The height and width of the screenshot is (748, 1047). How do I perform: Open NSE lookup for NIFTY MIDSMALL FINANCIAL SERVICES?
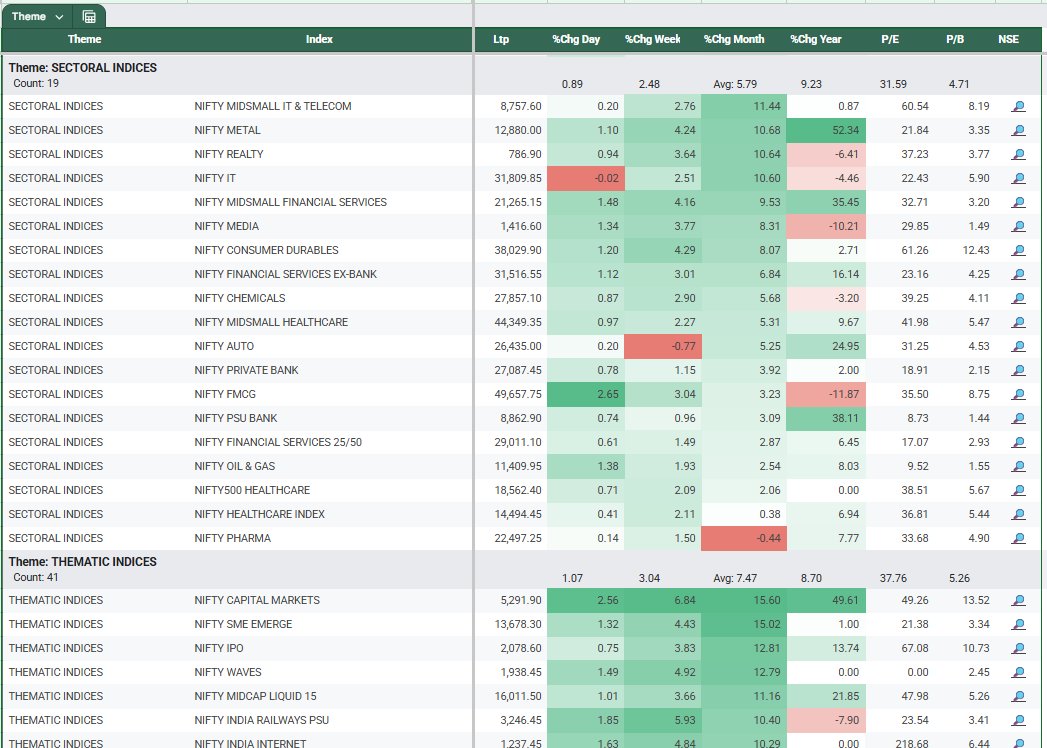click(1018, 202)
